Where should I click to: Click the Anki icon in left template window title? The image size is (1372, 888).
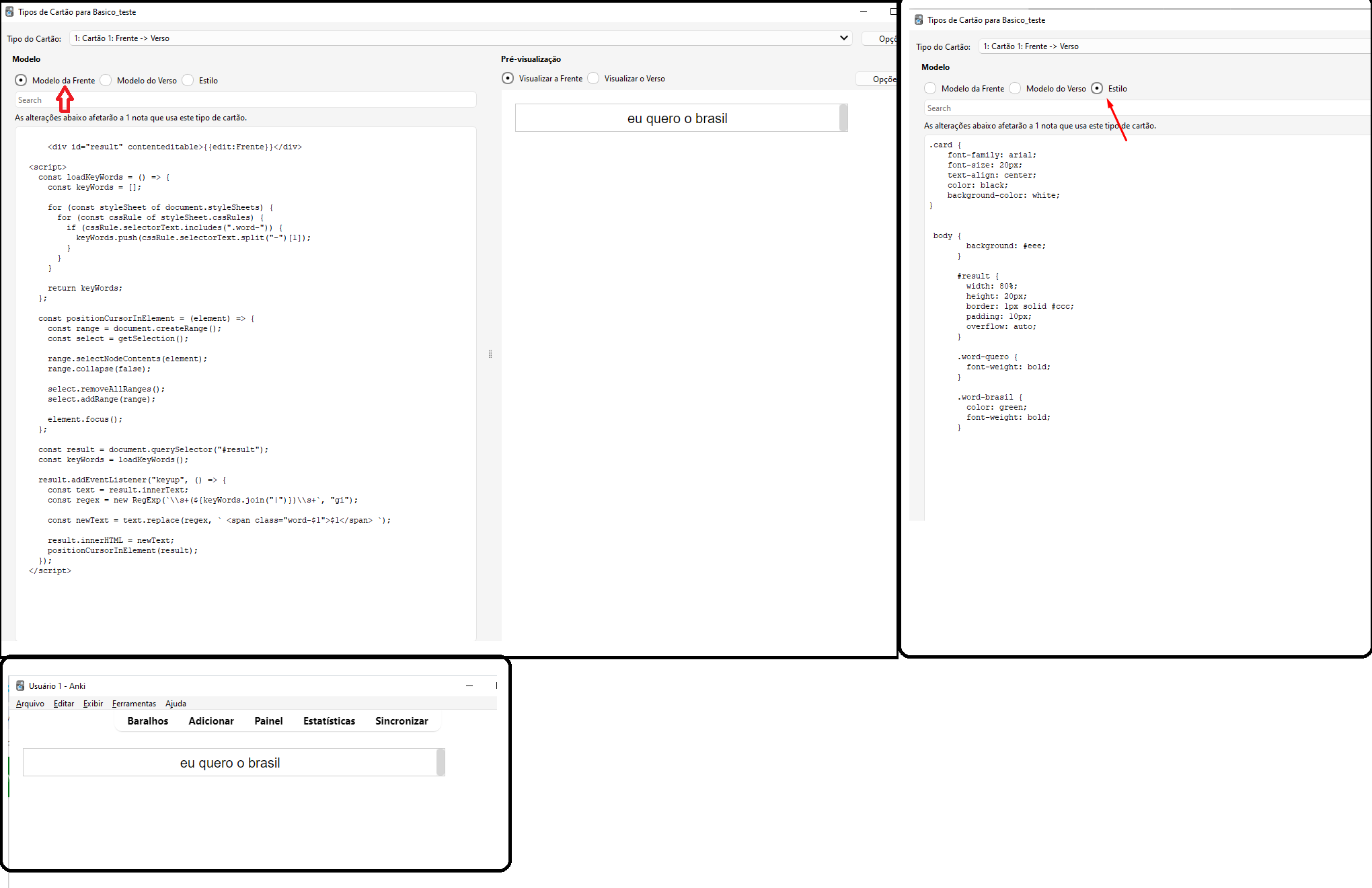pyautogui.click(x=9, y=11)
